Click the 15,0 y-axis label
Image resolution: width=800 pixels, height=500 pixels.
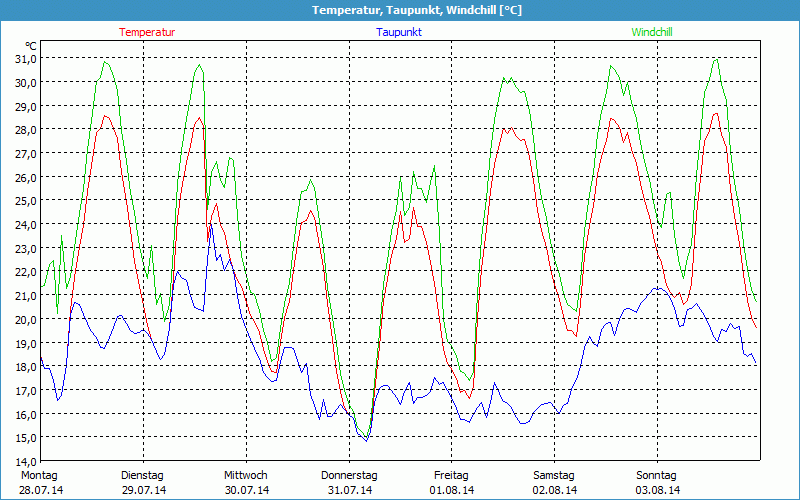tap(26, 438)
